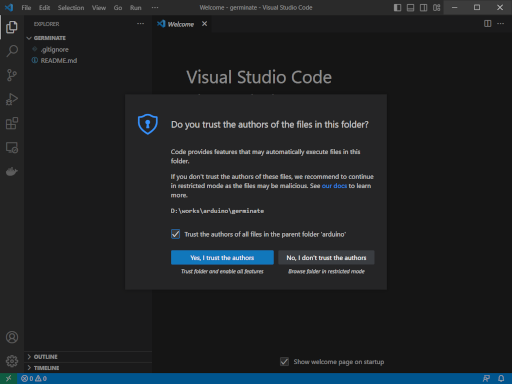Viewport: 512px width, 384px height.
Task: Open the Manage gear icon
Action: coord(12,361)
